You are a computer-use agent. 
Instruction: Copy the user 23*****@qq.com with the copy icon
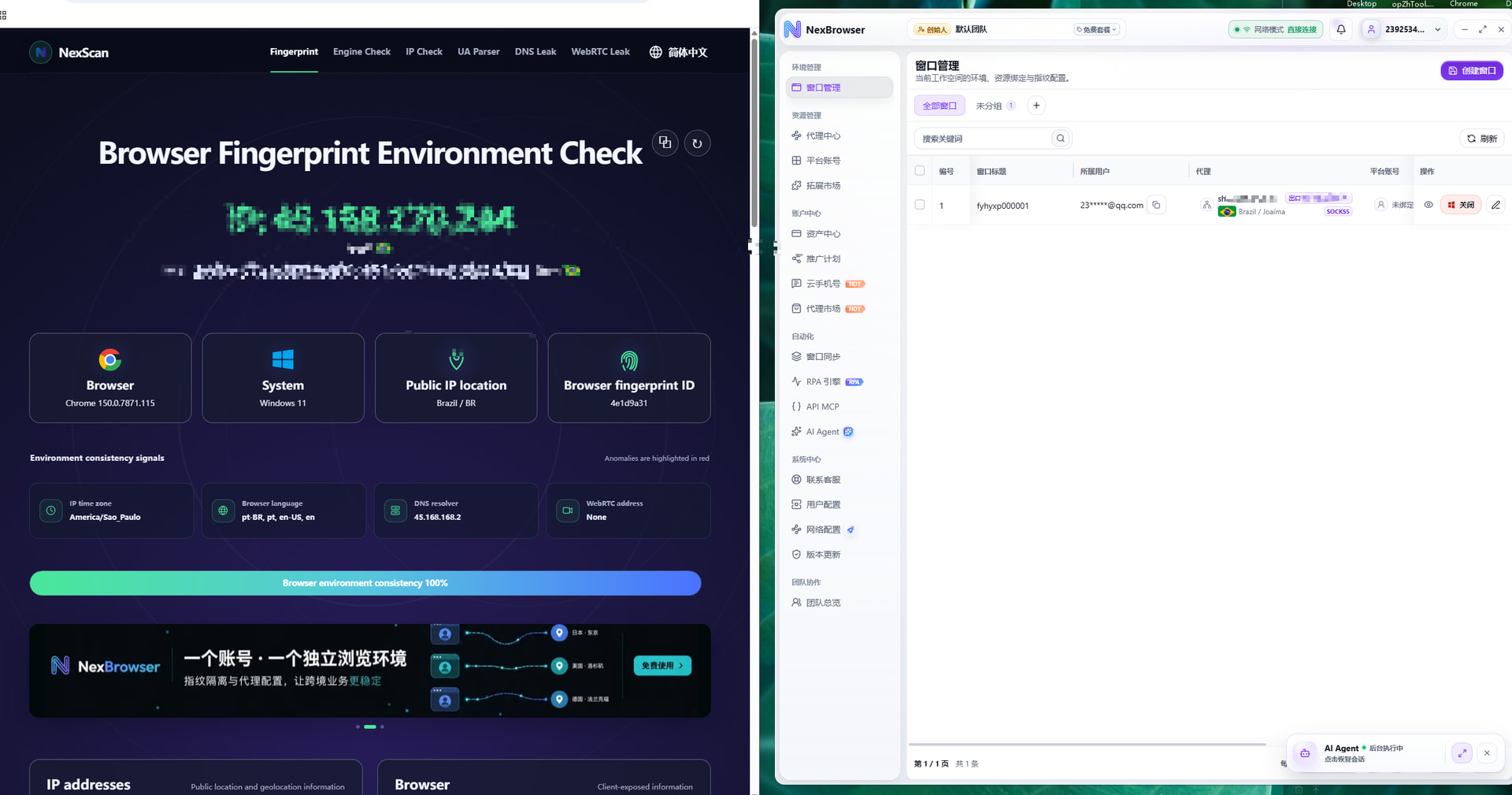point(1156,205)
